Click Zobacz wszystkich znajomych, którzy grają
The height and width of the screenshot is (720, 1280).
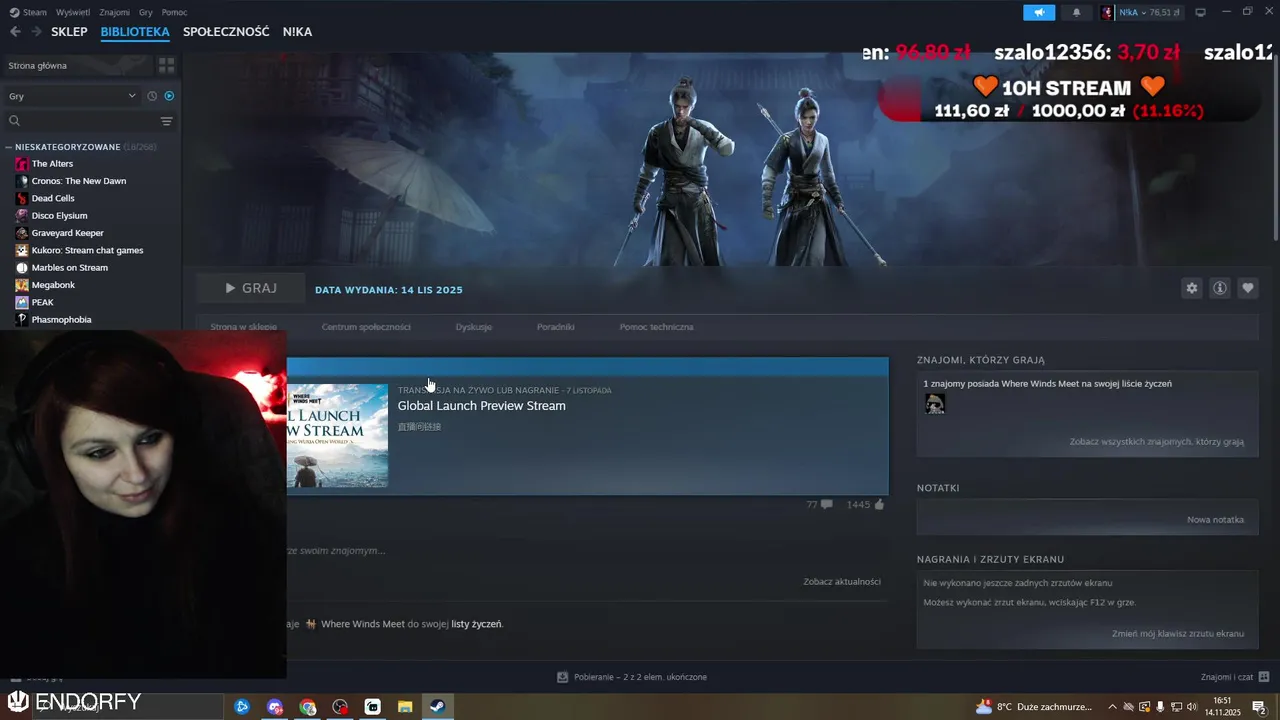click(x=1157, y=441)
